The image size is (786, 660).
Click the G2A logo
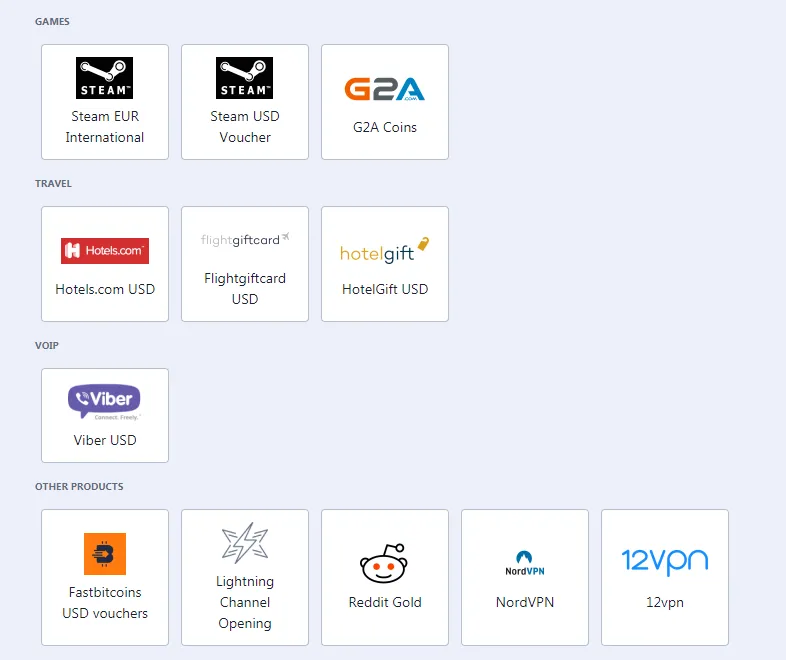point(384,89)
